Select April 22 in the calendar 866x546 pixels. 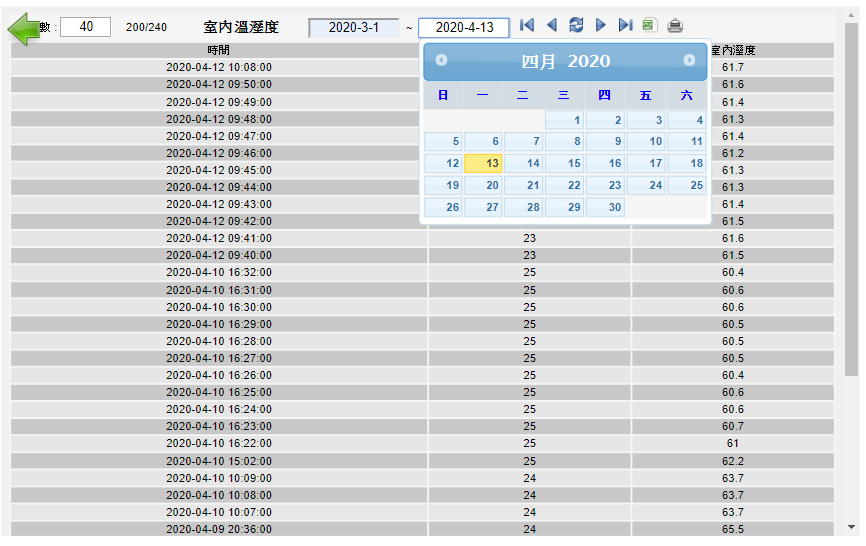(565, 185)
